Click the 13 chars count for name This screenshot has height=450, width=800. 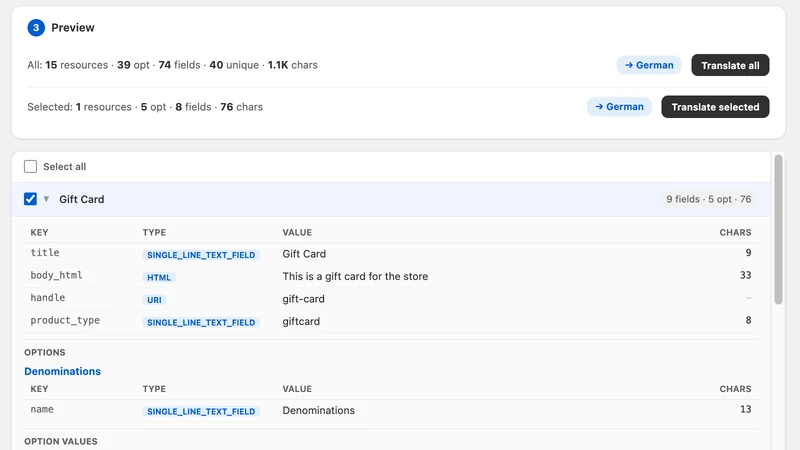745,409
